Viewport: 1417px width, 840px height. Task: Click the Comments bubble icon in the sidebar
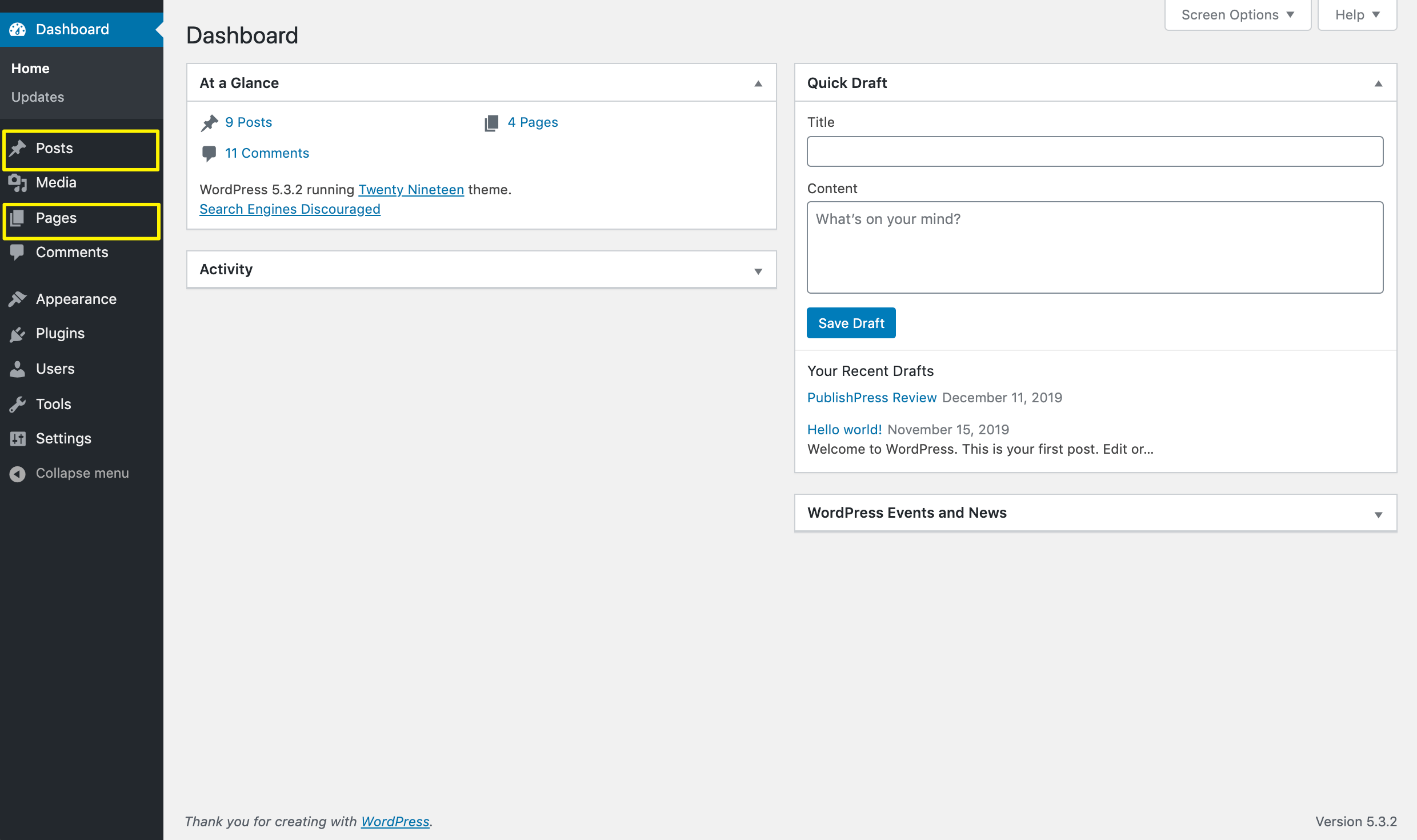pos(18,252)
